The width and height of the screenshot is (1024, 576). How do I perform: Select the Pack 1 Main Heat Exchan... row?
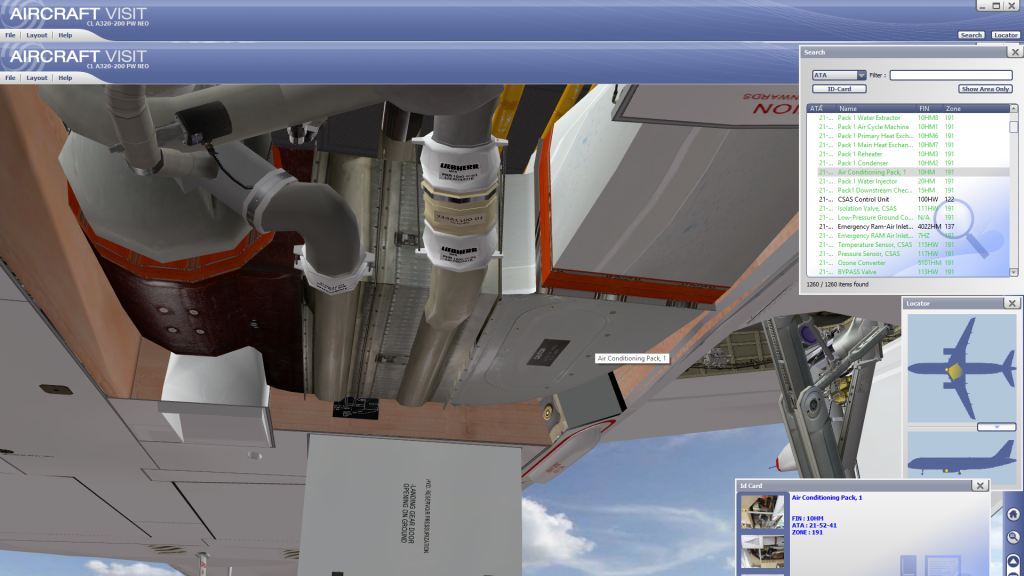908,145
